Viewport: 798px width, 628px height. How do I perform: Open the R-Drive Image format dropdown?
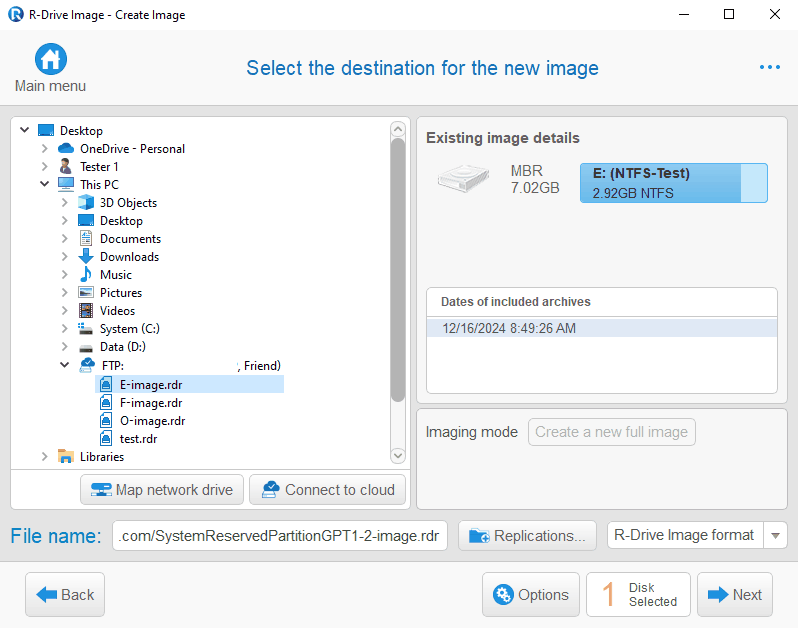click(x=775, y=536)
